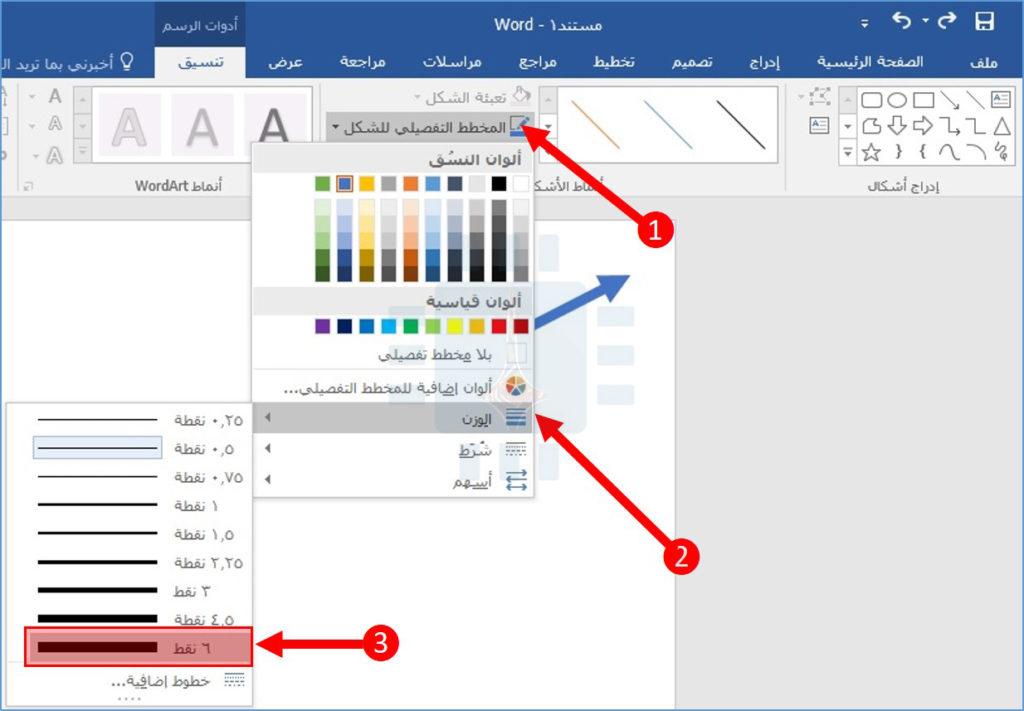
Task: Pick the oval shape in the gallery
Action: [897, 100]
